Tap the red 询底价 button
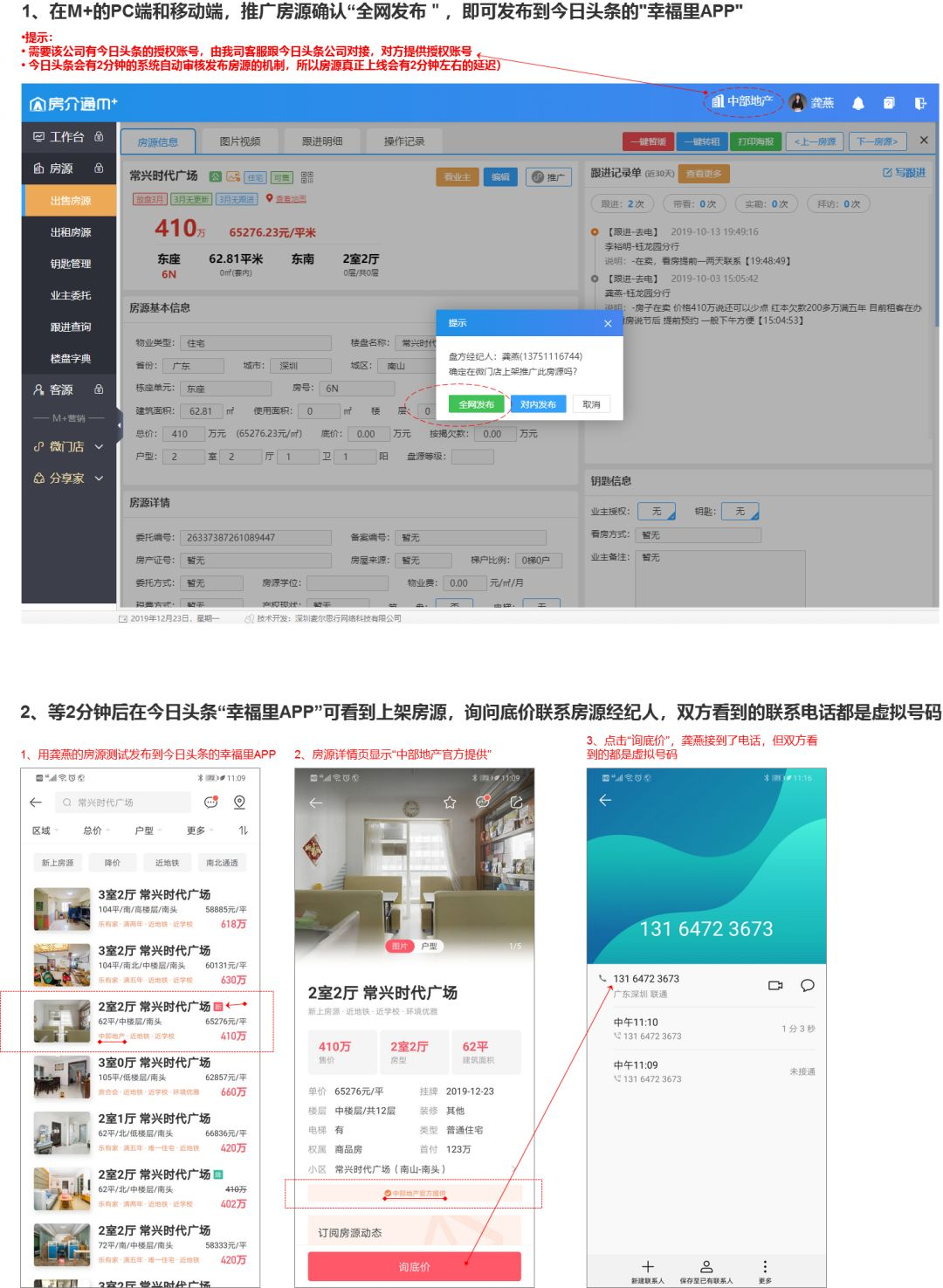Viewport: 943px width, 1288px height. (415, 1266)
